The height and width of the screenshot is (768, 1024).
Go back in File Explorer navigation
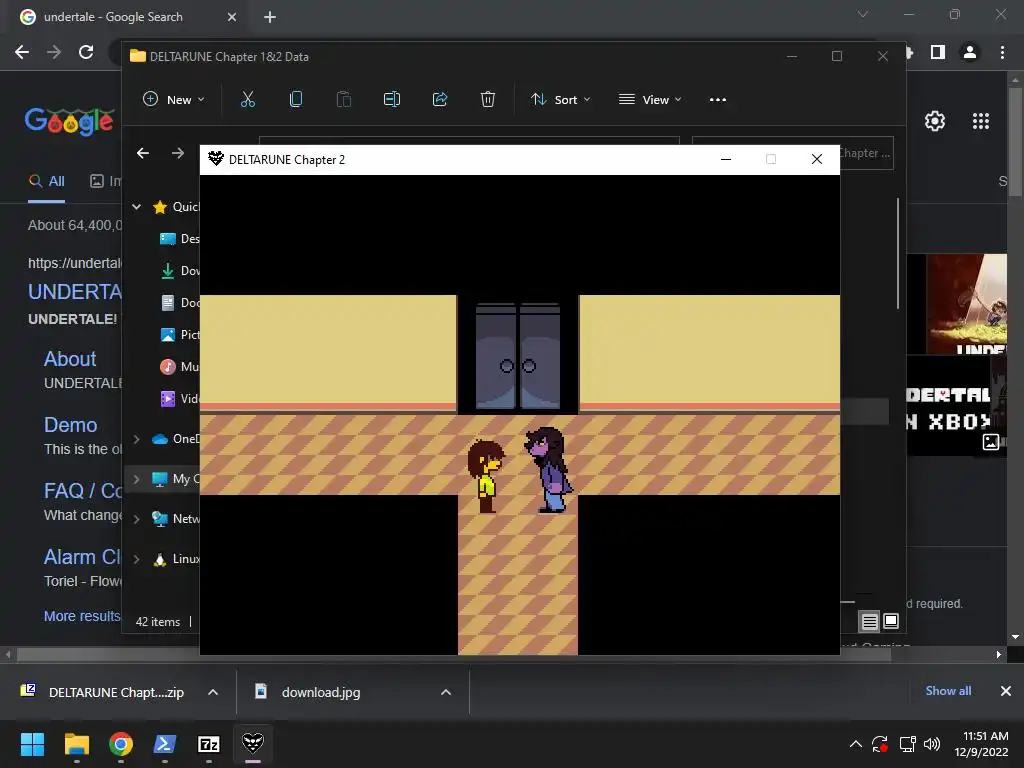(143, 153)
